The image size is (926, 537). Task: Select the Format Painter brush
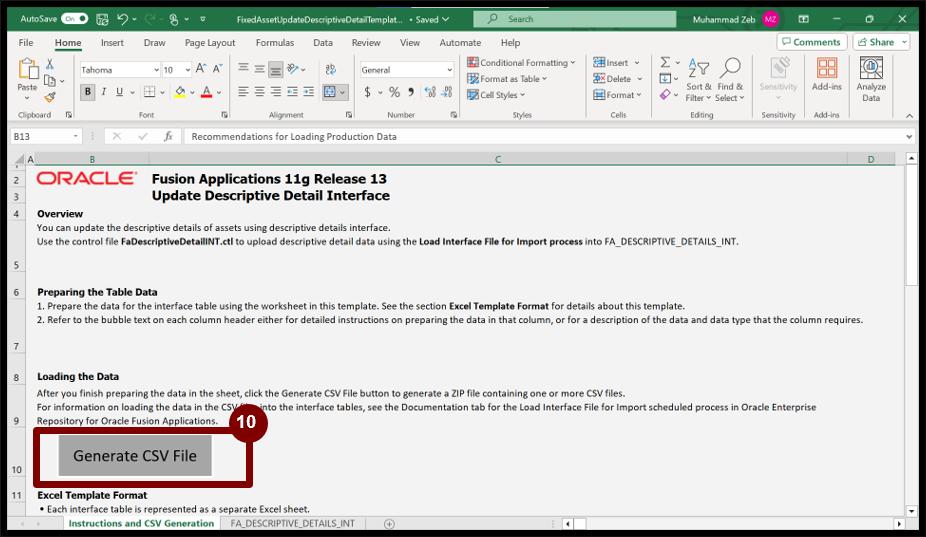point(50,96)
